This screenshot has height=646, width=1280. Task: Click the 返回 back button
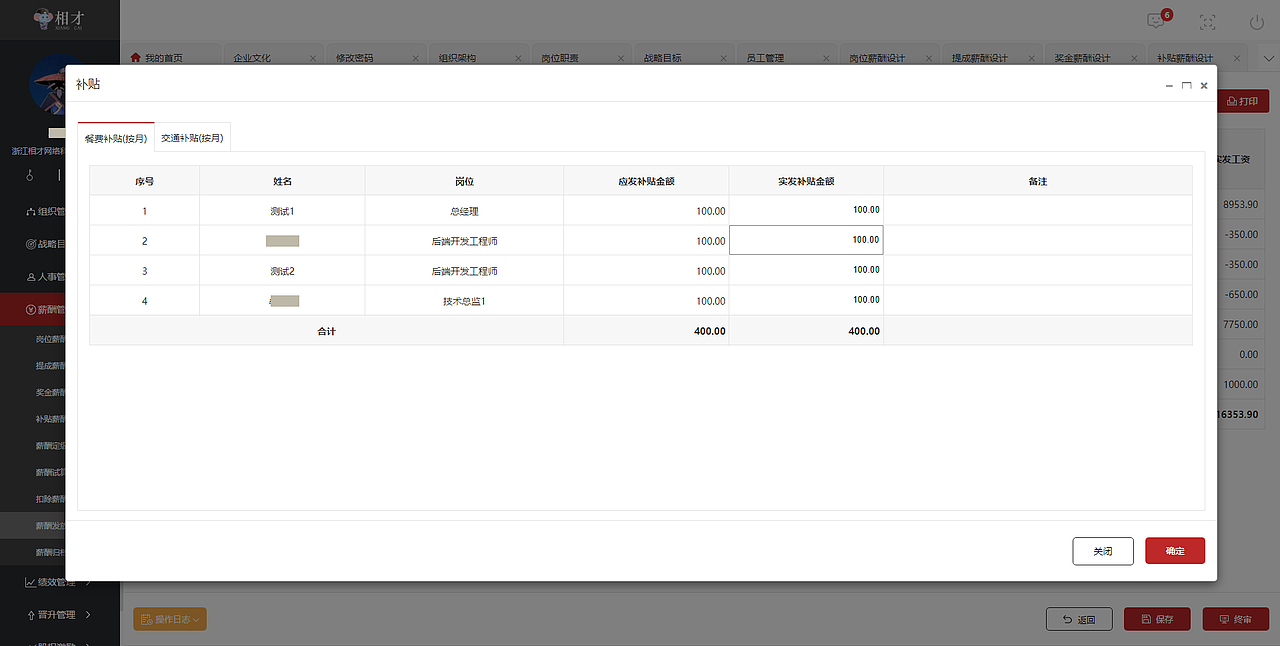tap(1079, 619)
